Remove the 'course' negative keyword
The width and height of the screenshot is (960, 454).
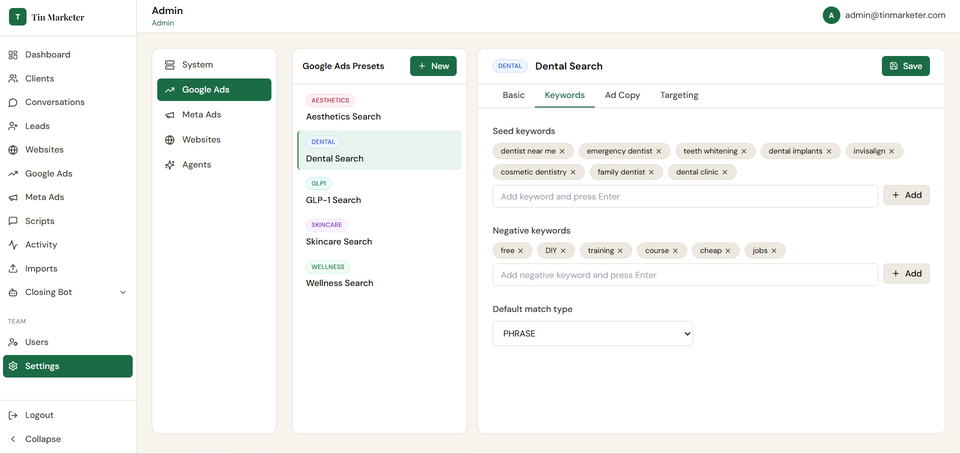(675, 251)
